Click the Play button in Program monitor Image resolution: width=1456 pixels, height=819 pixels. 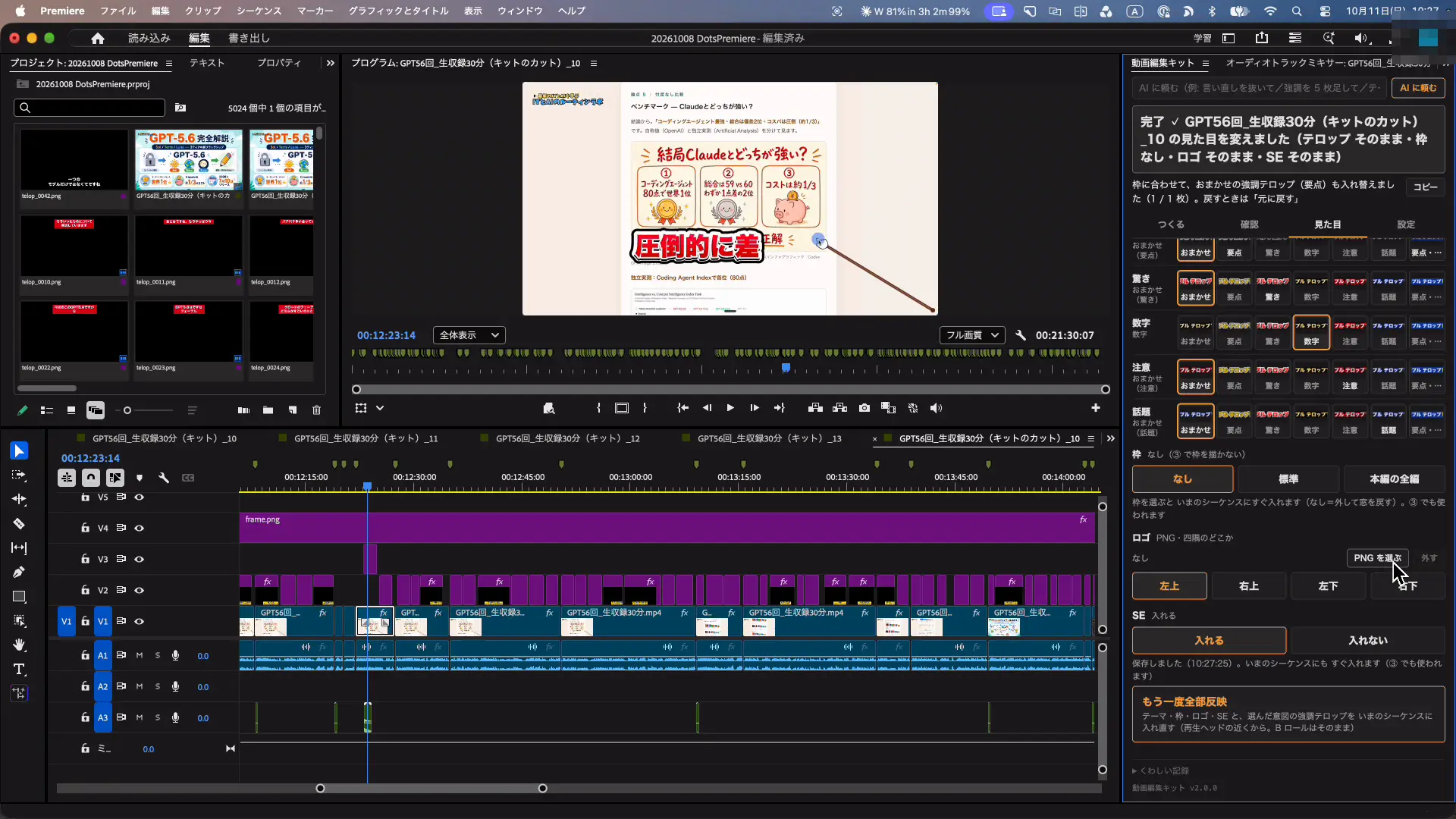[730, 408]
